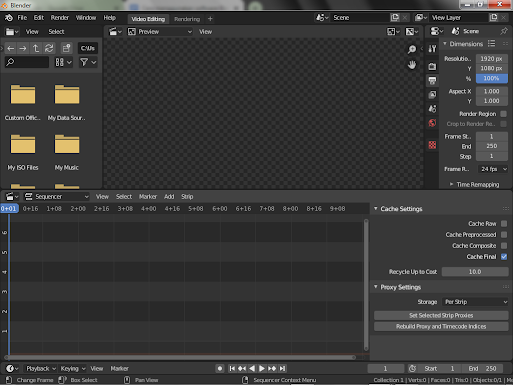Screen dimensions: 513x385
Task: Expand the Time Remapping section
Action: 452,184
